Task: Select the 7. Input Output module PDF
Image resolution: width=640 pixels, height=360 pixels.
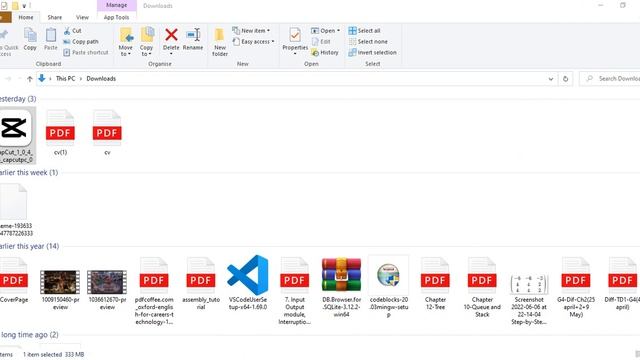Action: point(294,291)
